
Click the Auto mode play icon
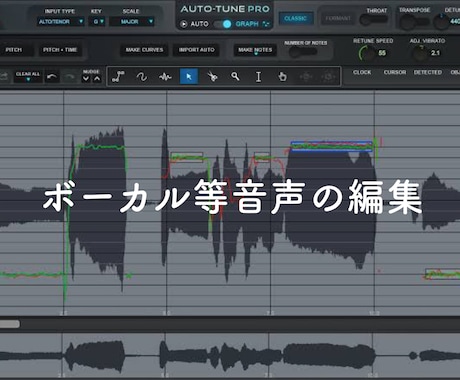(x=184, y=24)
